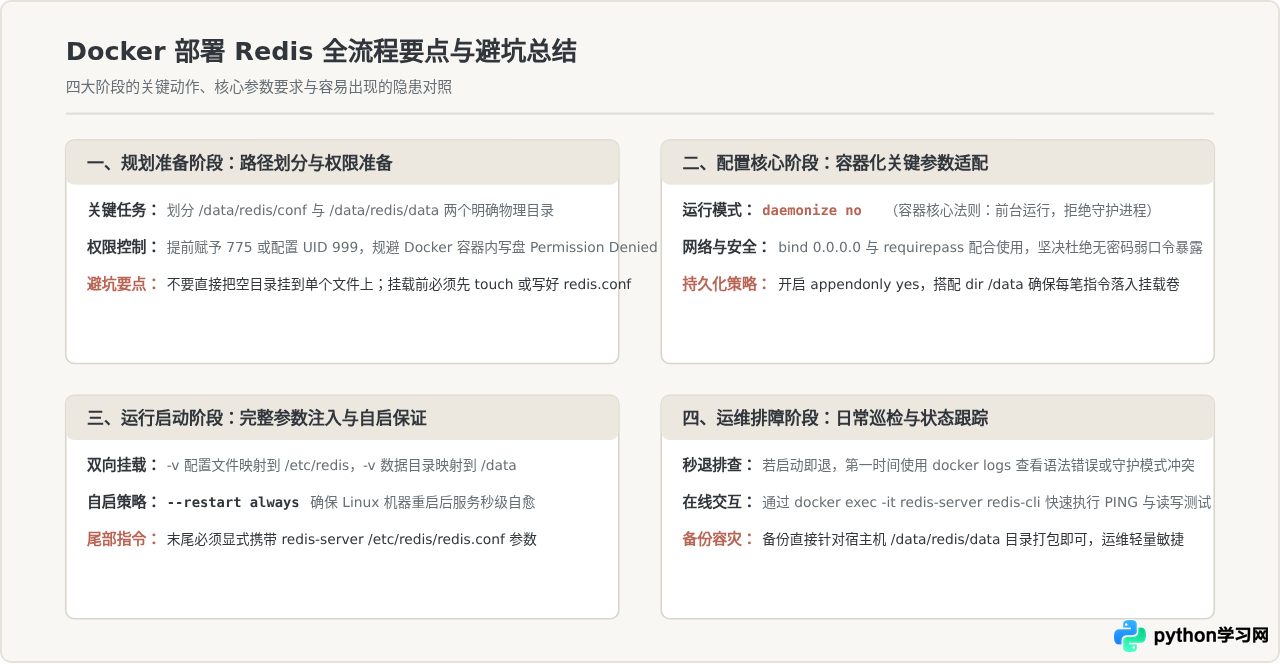Viewport: 1280px width, 664px height.
Task: Click text starting "bind 0.0.0.0 与 requirepass 配合使用"
Action: 990,247
